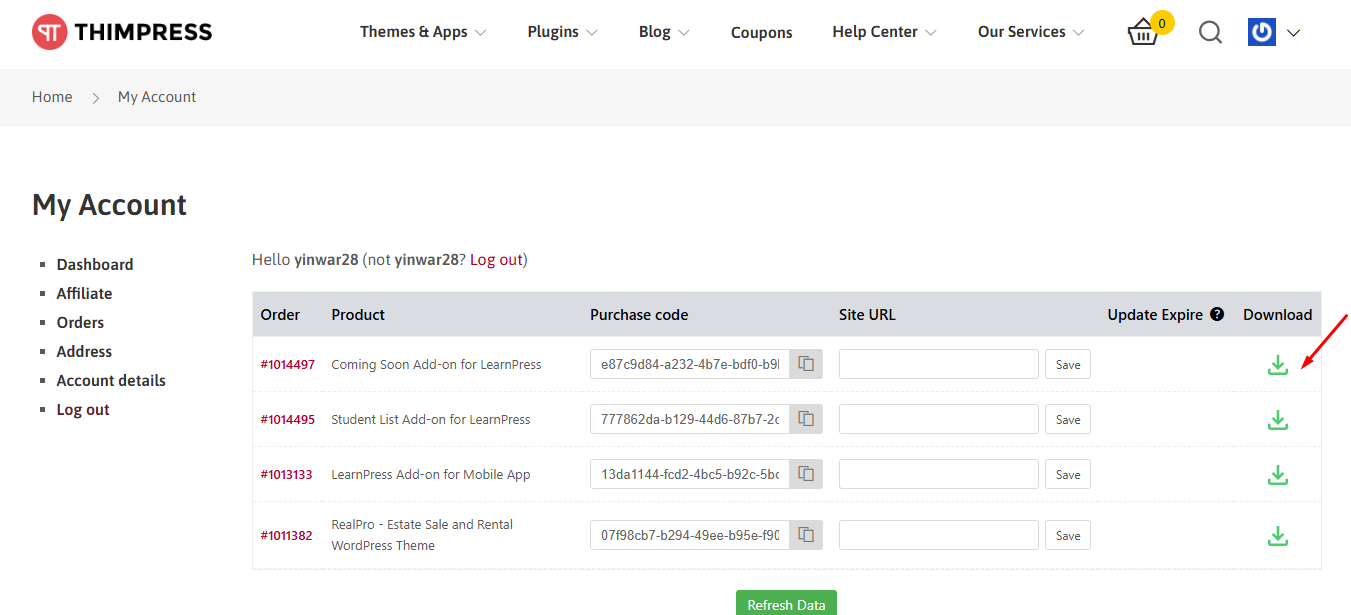The height and width of the screenshot is (615, 1351).
Task: Open order #1011382
Action: [x=286, y=536]
